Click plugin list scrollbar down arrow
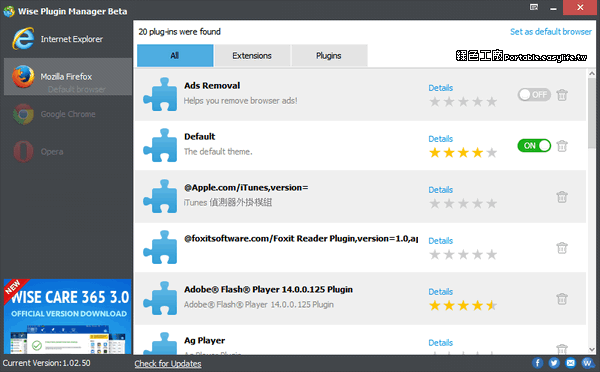Screen dimensions: 600x372 (592, 350)
